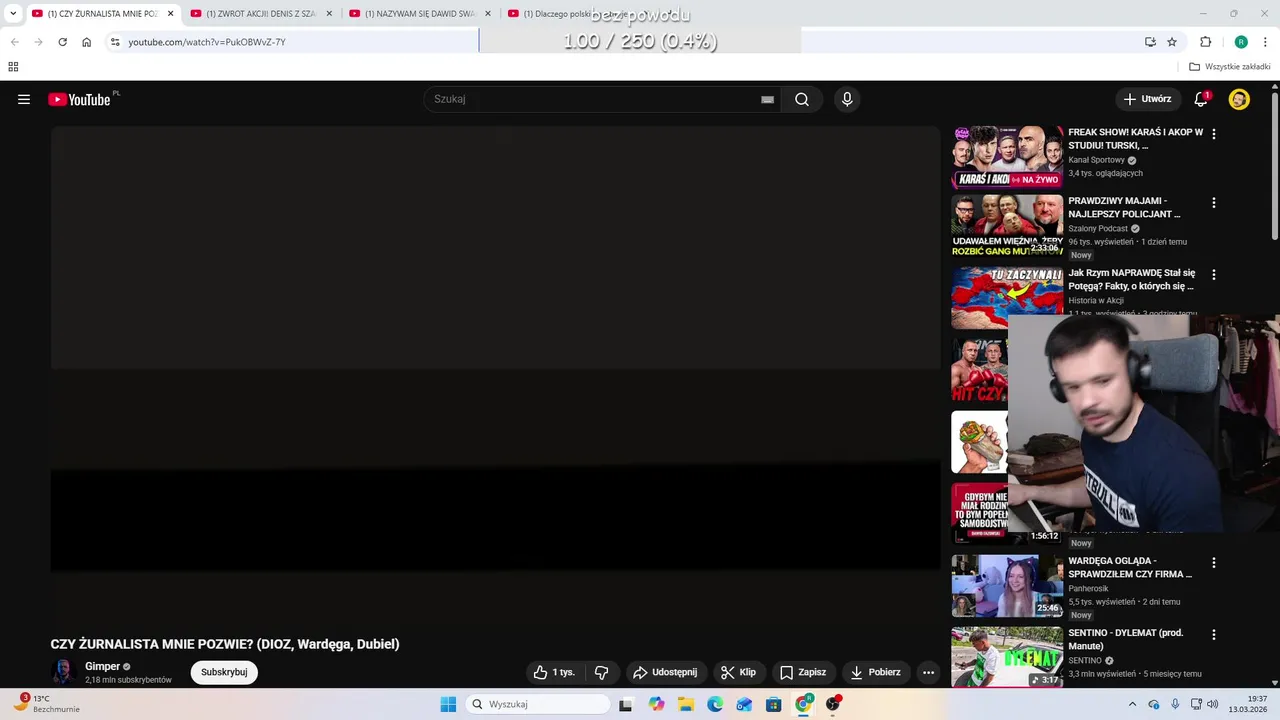Show hidden system tray icons chevron

(x=1132, y=704)
